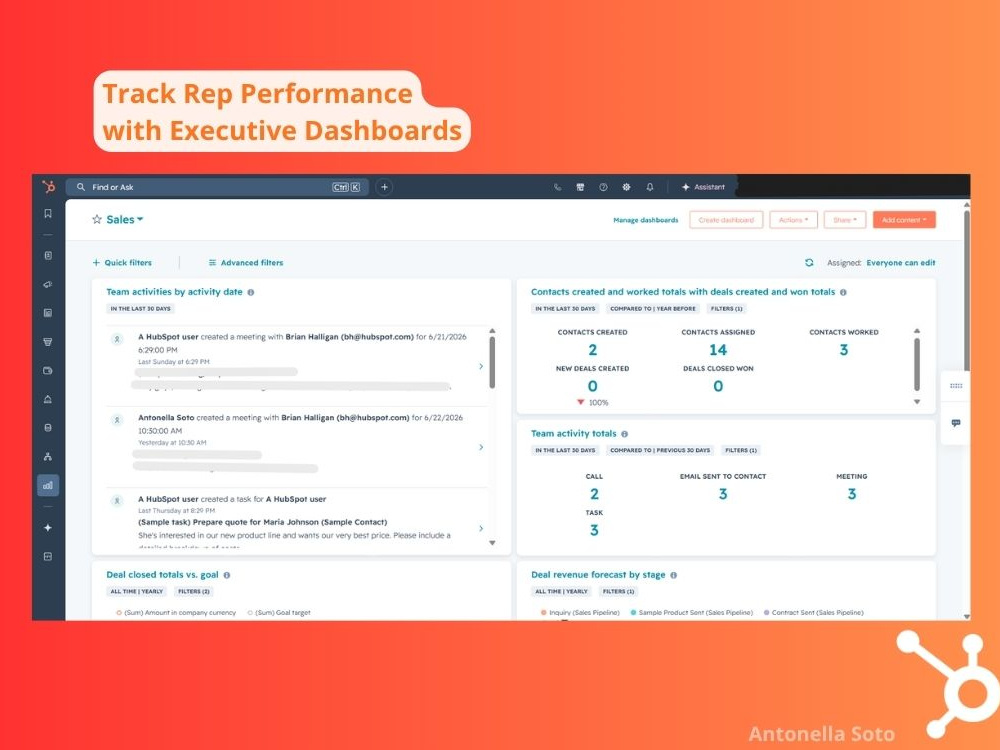This screenshot has width=1000, height=750.
Task: Open the phone calling icon in top bar
Action: point(557,187)
